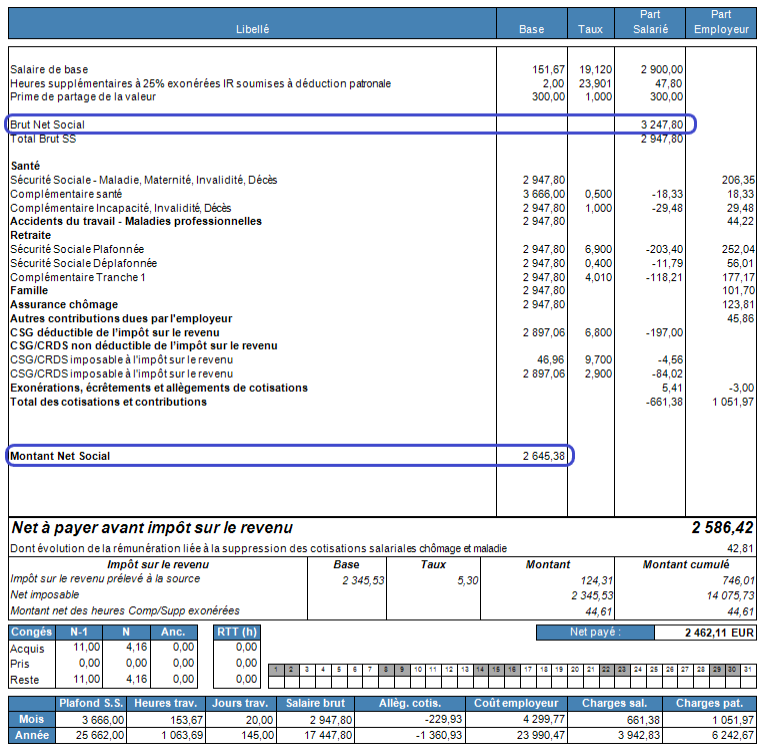
Task: Click the Net à payer amount 2 586,42
Action: click(720, 527)
